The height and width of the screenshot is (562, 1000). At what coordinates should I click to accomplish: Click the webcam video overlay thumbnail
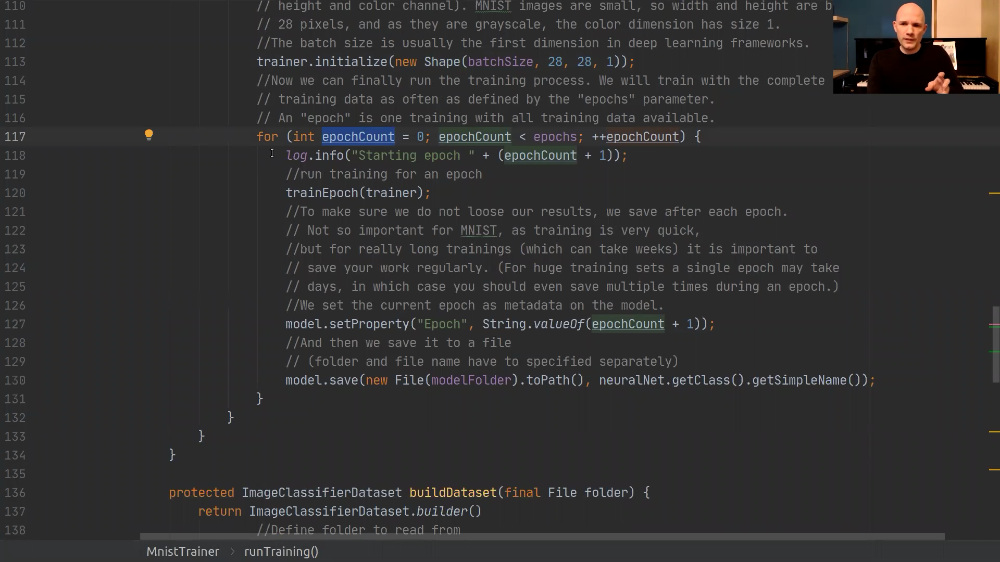(916, 47)
